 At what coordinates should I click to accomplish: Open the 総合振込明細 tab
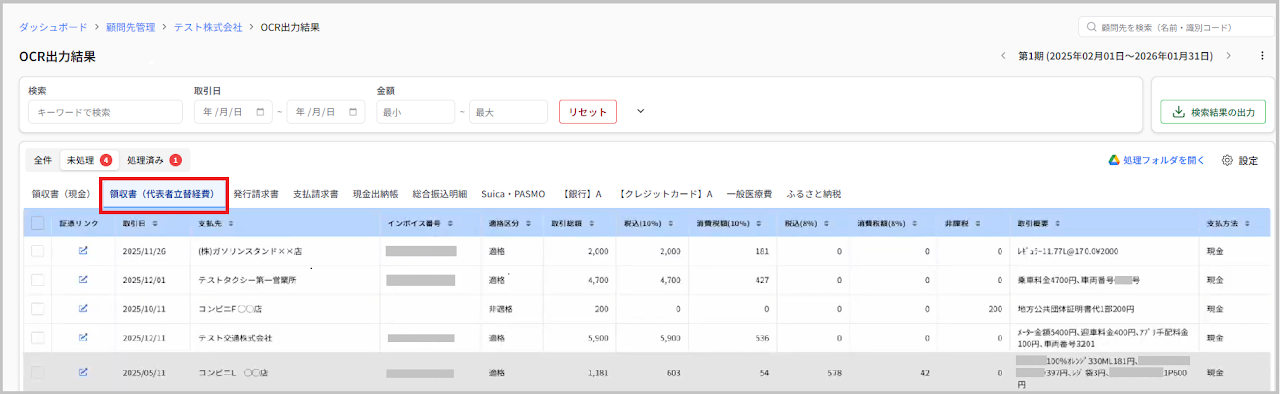tap(440, 194)
